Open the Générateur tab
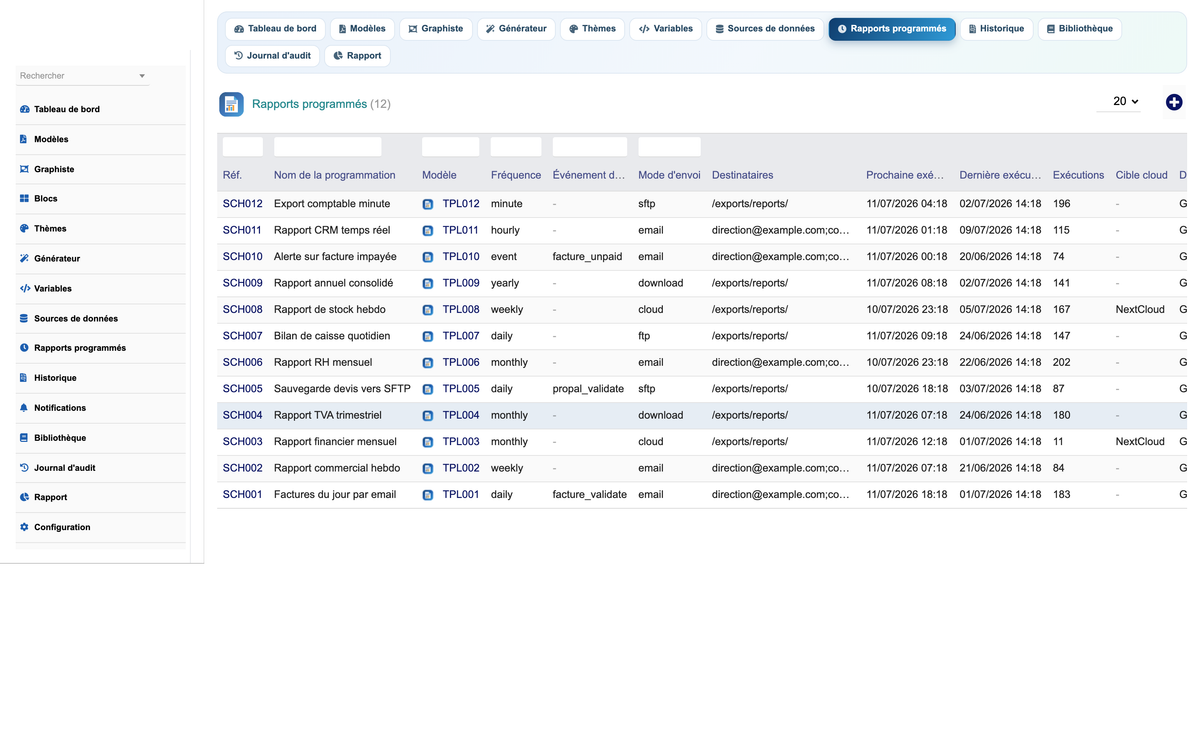 [516, 29]
